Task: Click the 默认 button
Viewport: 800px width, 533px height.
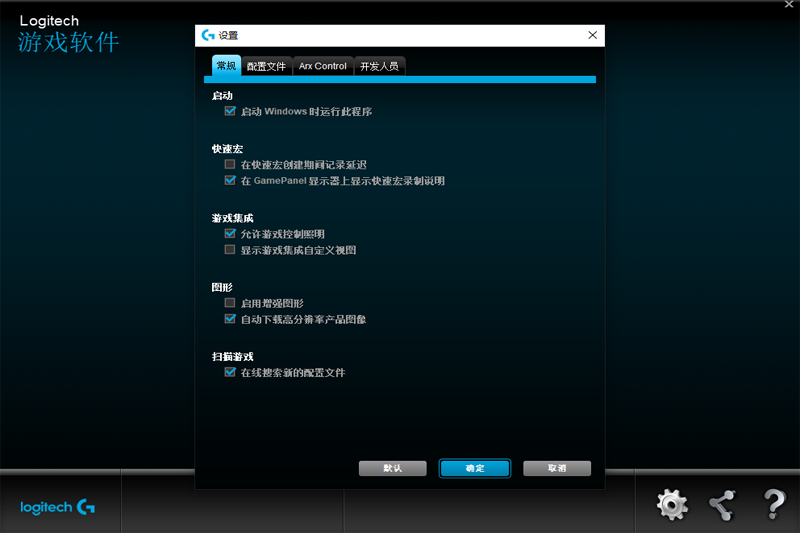Action: tap(392, 468)
